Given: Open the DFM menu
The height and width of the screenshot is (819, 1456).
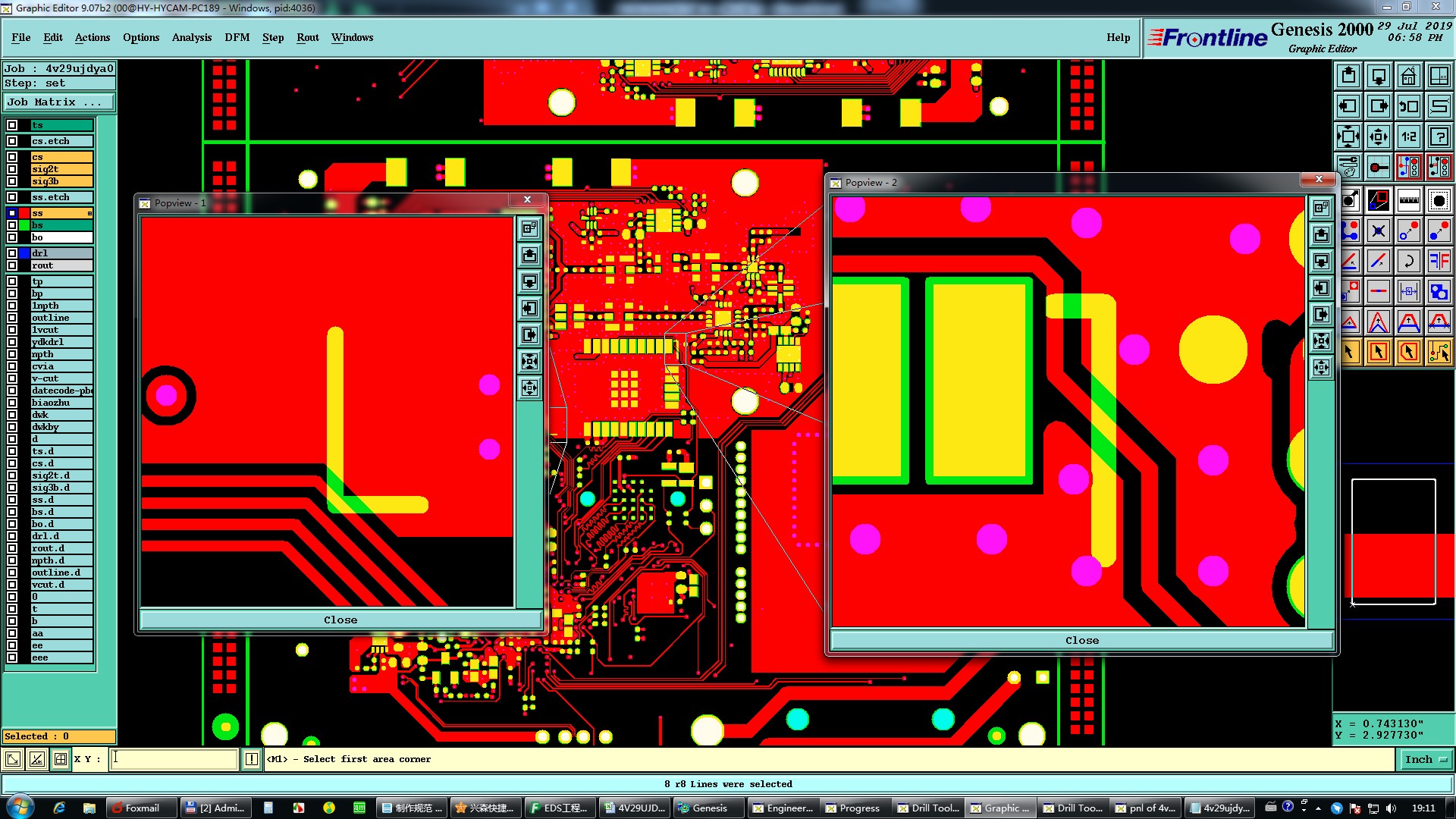Looking at the screenshot, I should (x=237, y=37).
